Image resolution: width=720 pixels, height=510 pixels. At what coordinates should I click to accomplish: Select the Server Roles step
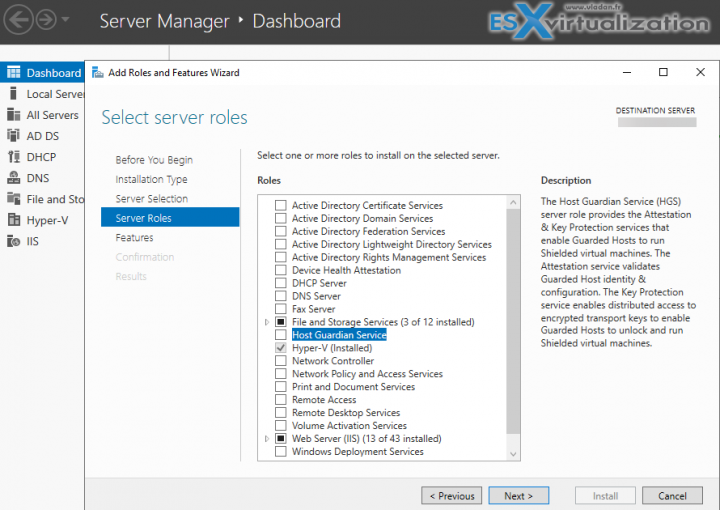[170, 218]
